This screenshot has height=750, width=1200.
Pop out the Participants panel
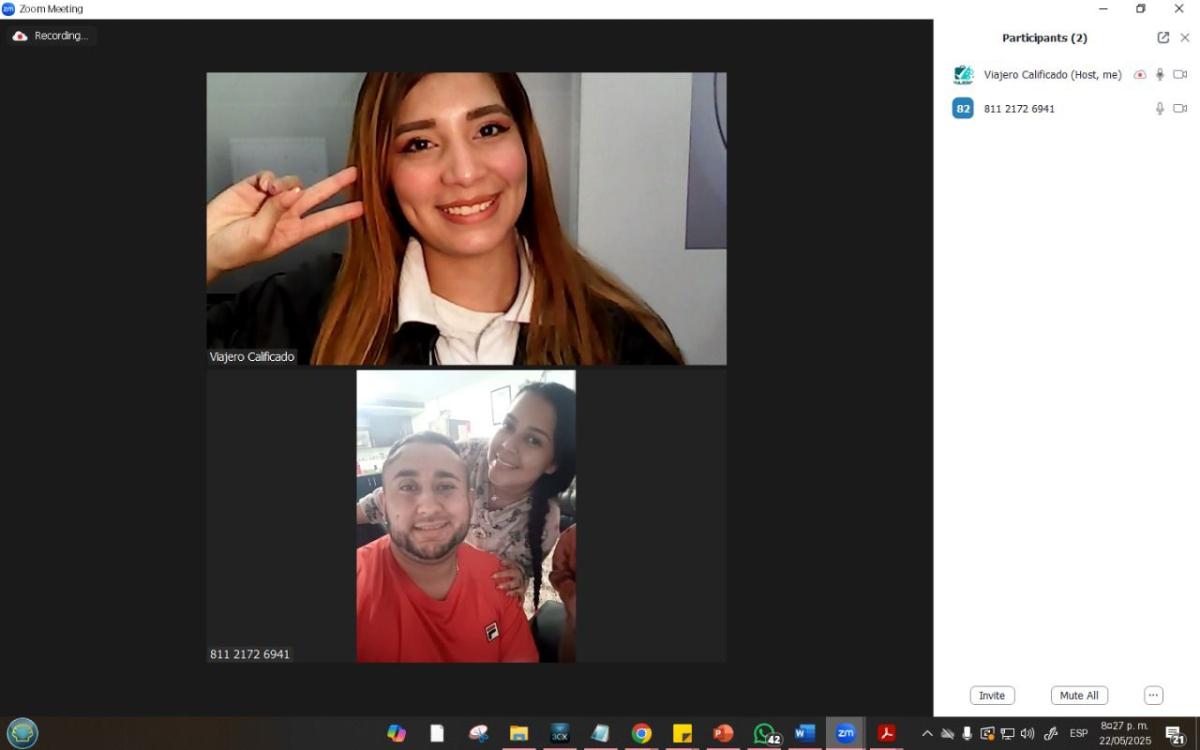1163,38
